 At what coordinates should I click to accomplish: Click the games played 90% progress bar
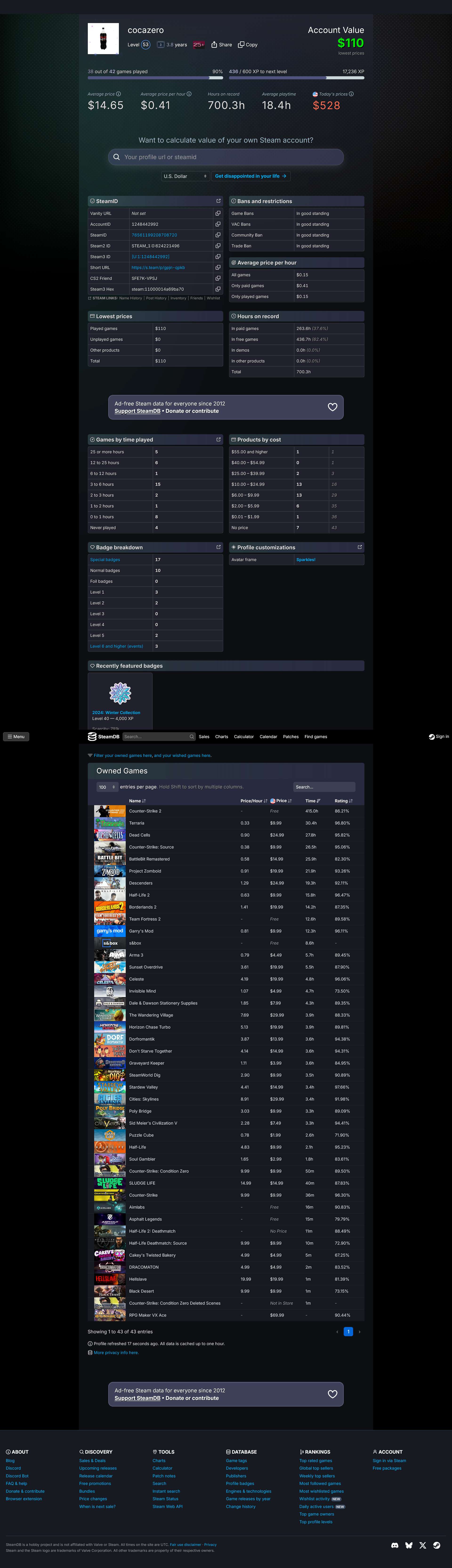(x=155, y=78)
